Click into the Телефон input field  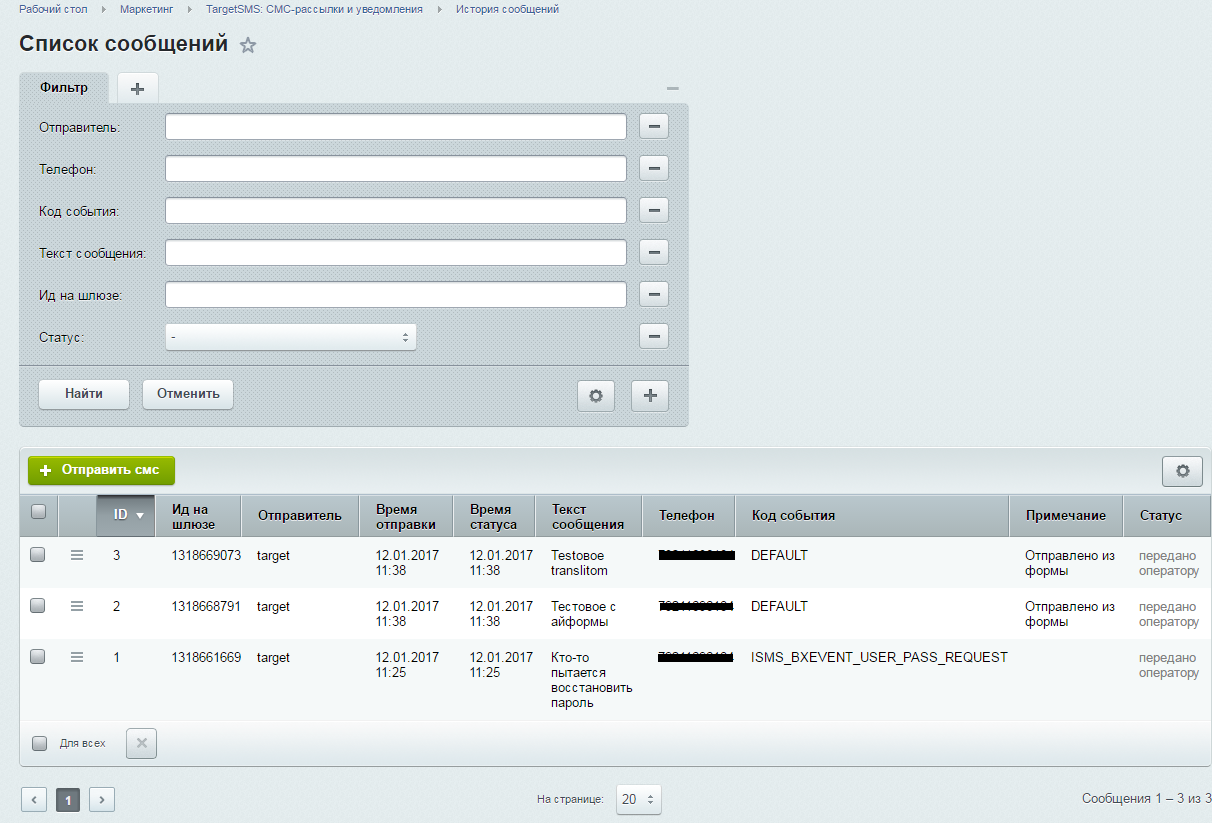point(395,169)
